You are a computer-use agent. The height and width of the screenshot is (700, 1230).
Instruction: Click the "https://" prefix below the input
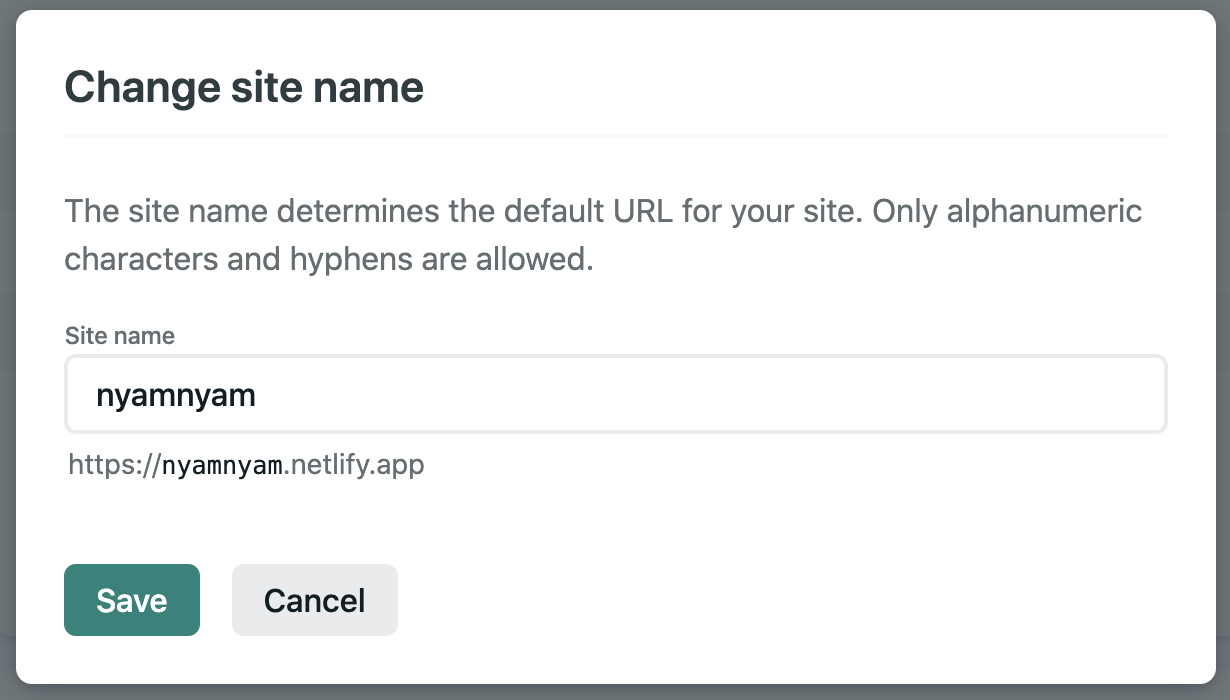114,465
